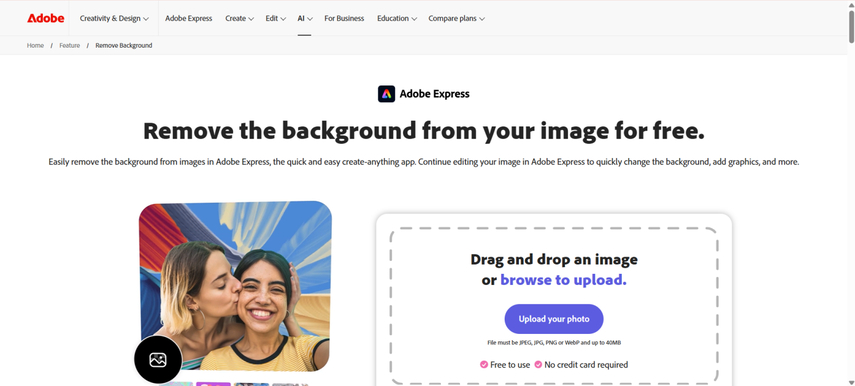Viewport: 855px width, 386px height.
Task: Click the Remove the background headline
Action: [x=424, y=131]
